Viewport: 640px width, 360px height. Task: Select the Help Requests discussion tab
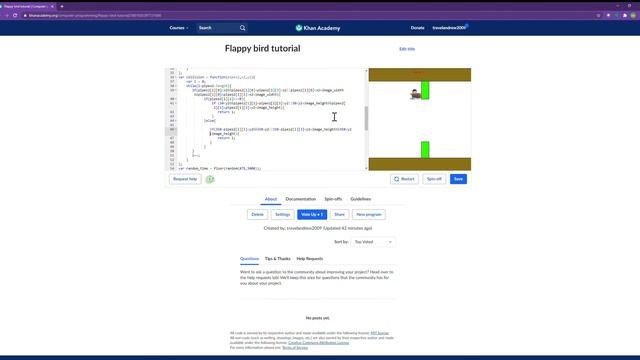click(x=309, y=259)
